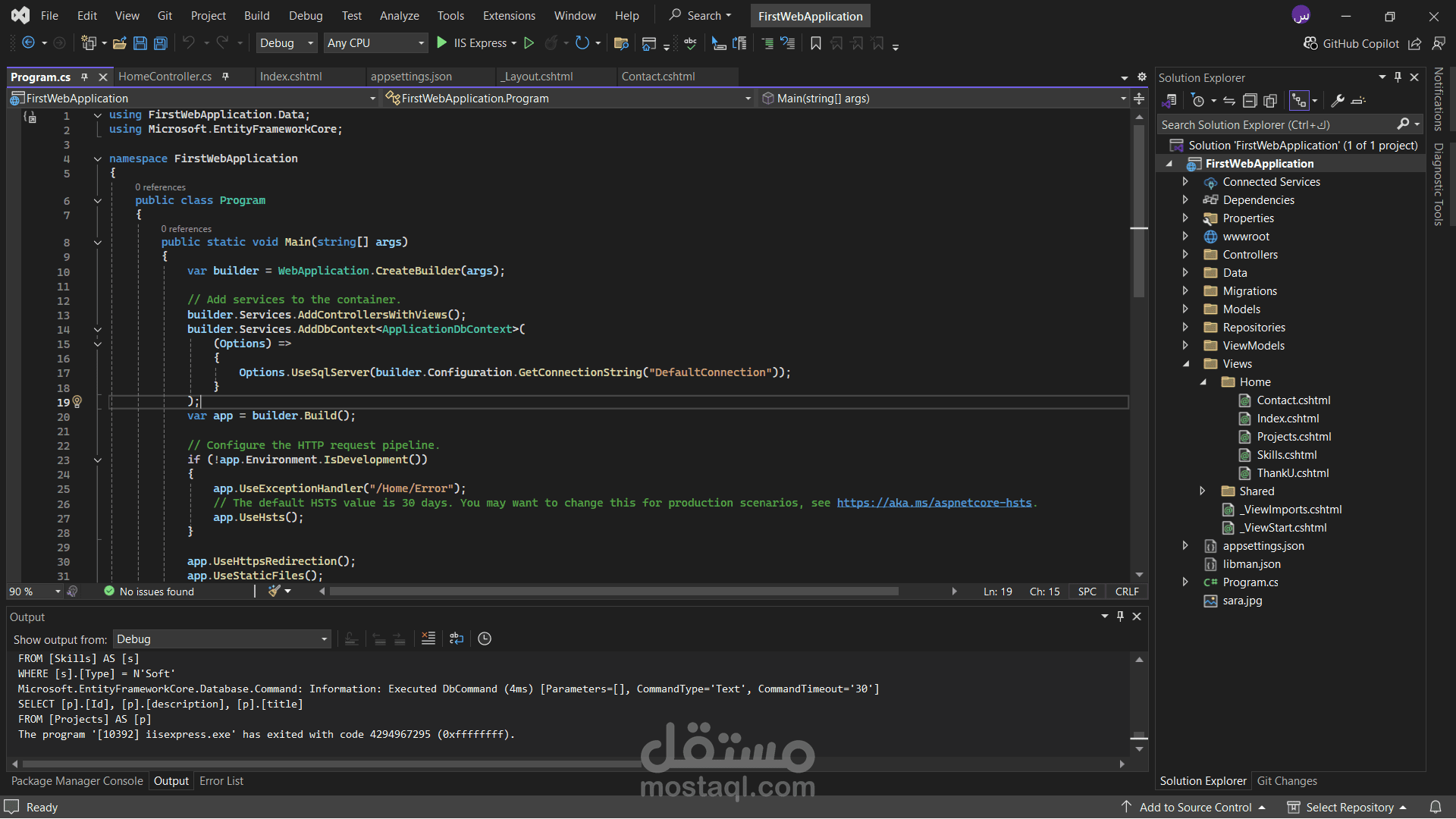Toggle auto-hide pin on the Output panel
Viewport: 1456px width, 819px height.
pyautogui.click(x=1120, y=617)
